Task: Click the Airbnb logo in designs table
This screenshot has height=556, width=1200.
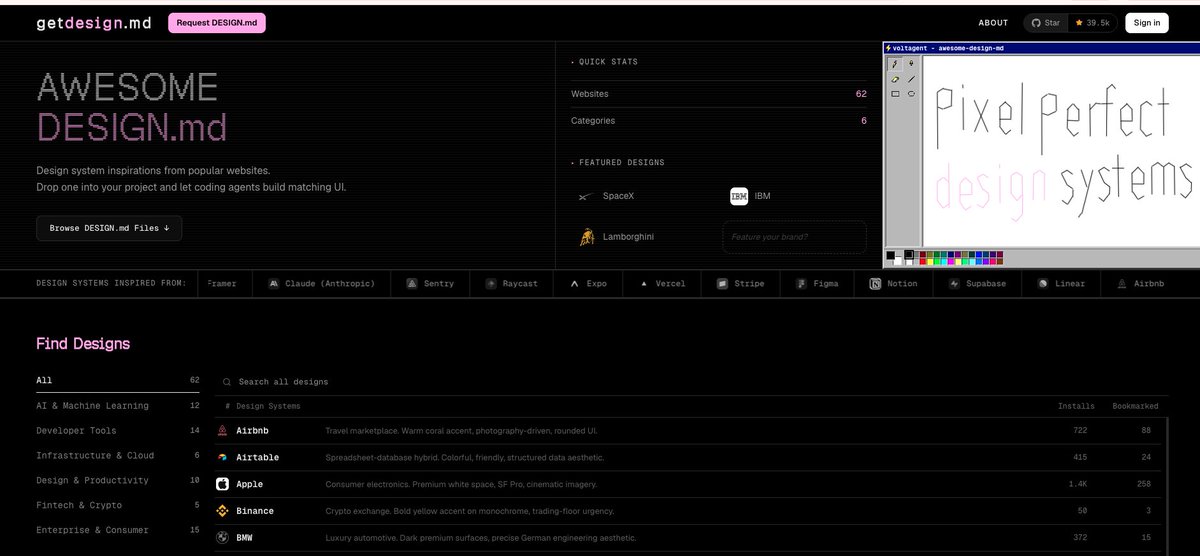Action: [222, 431]
